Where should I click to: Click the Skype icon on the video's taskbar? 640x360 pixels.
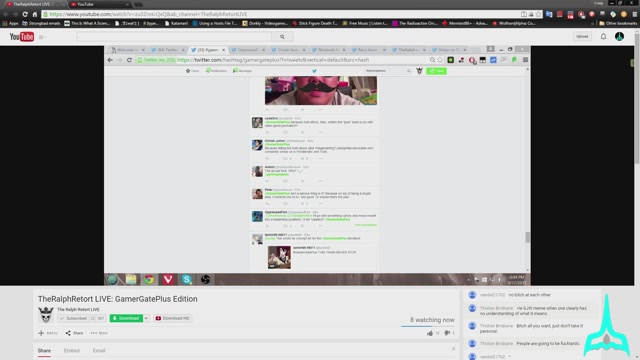coord(187,279)
